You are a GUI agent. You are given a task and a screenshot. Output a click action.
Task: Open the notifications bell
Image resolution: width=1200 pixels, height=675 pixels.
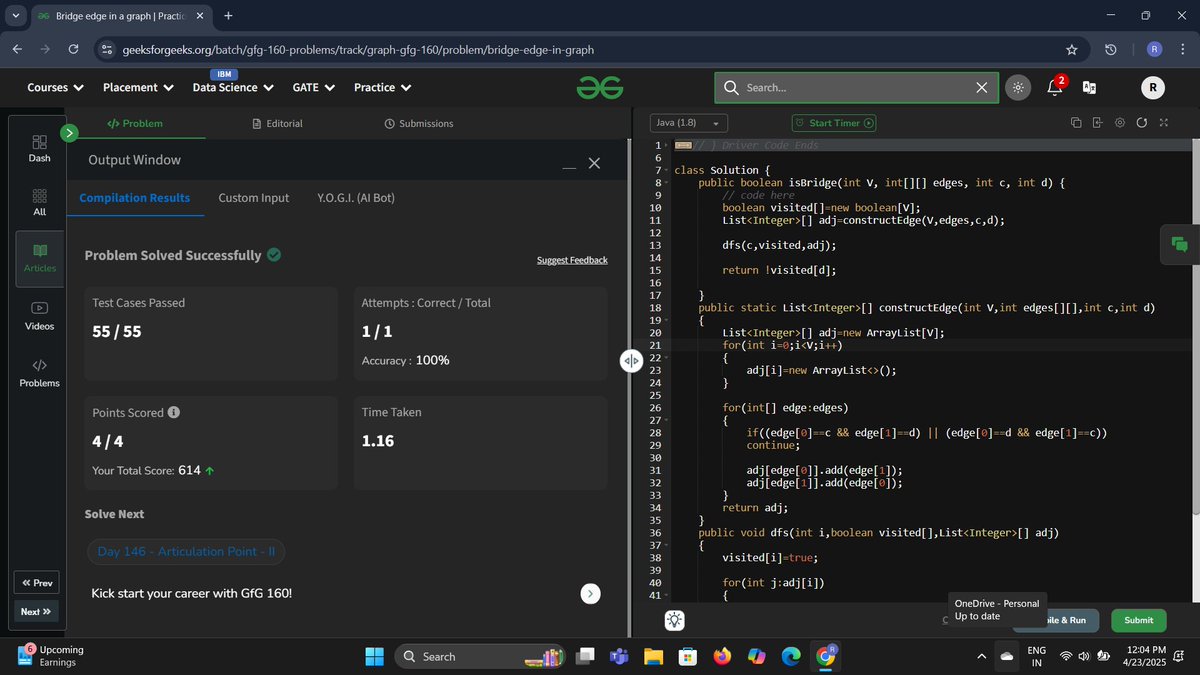point(1054,87)
